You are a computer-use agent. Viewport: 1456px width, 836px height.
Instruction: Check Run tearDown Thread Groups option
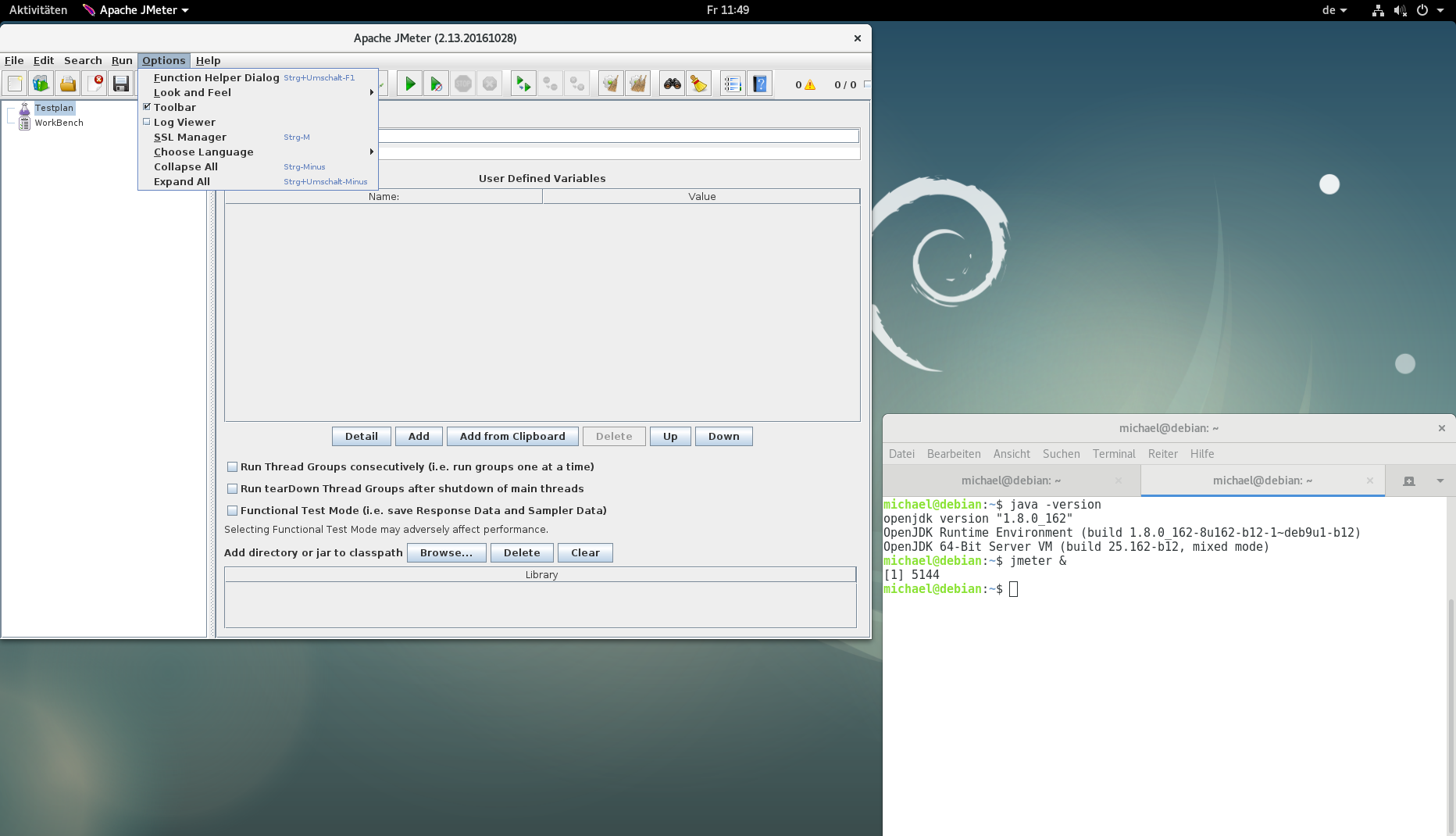pyautogui.click(x=232, y=488)
